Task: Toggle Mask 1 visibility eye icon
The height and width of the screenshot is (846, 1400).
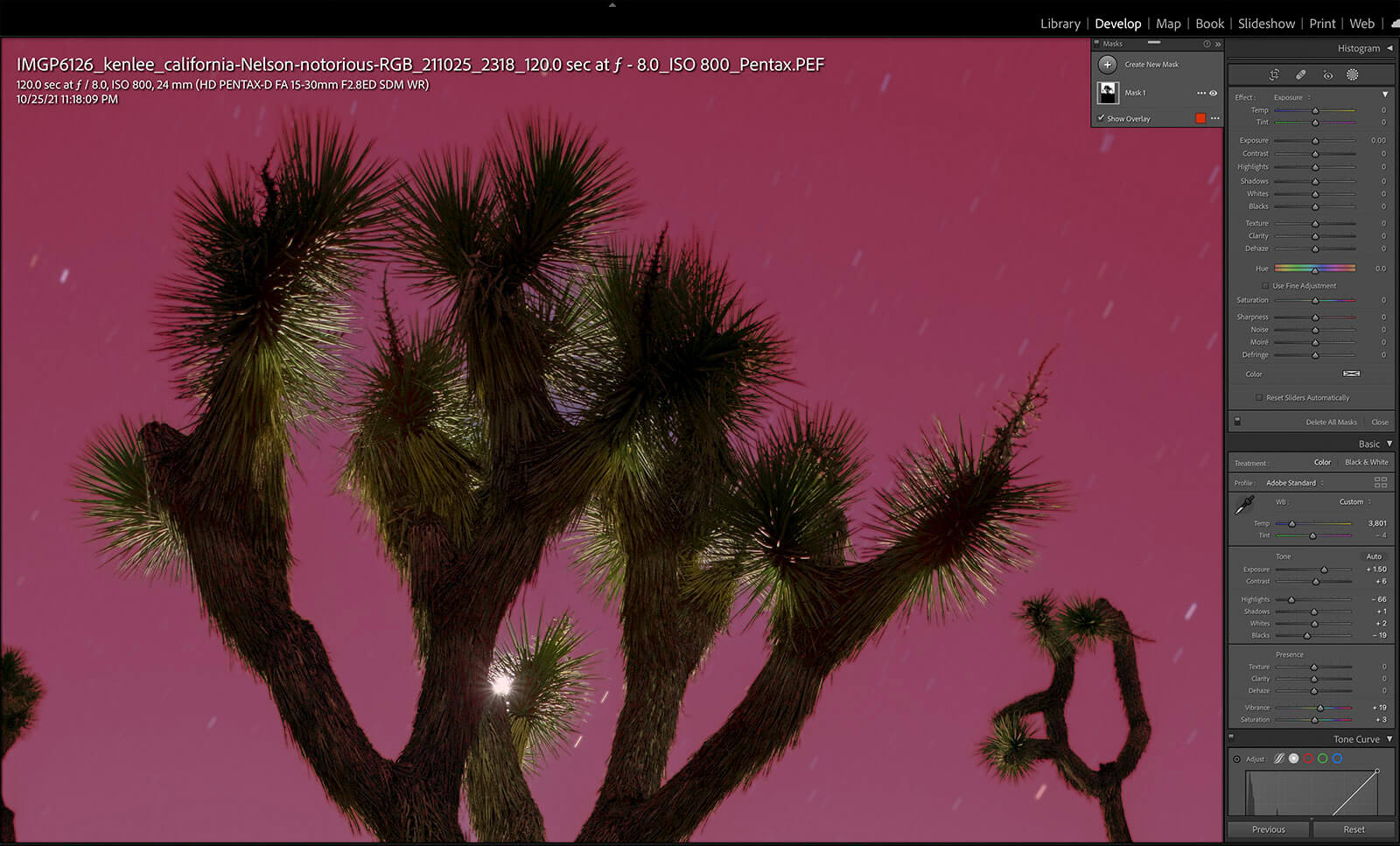Action: point(1213,94)
